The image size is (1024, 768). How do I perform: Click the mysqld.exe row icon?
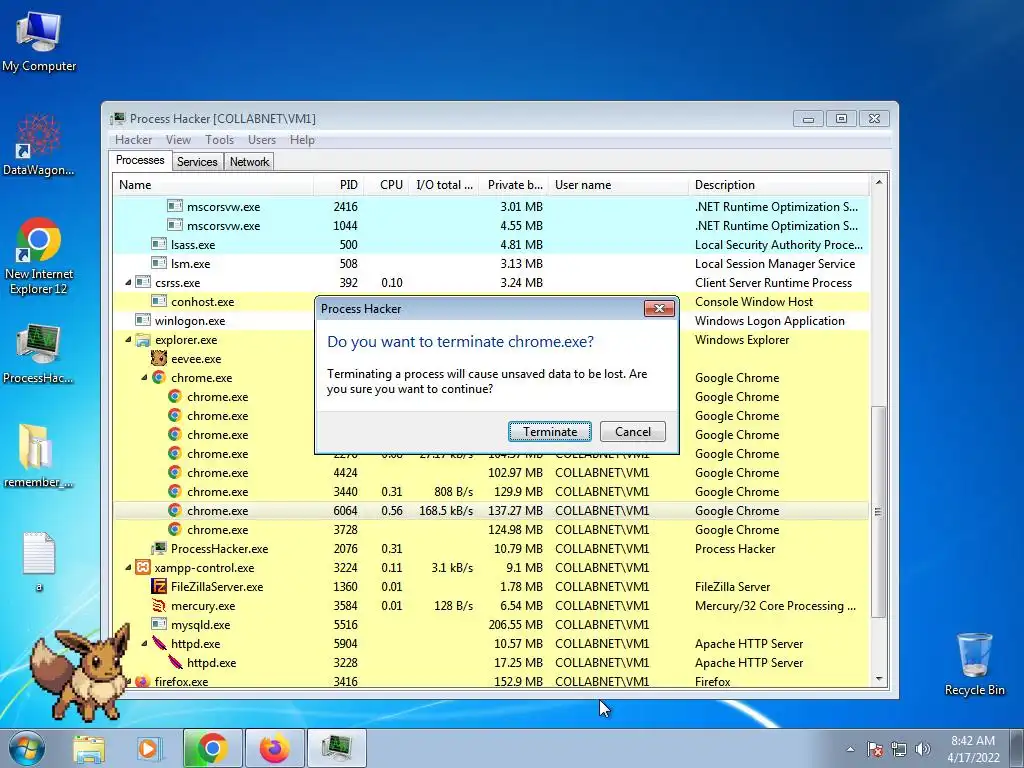coord(159,624)
